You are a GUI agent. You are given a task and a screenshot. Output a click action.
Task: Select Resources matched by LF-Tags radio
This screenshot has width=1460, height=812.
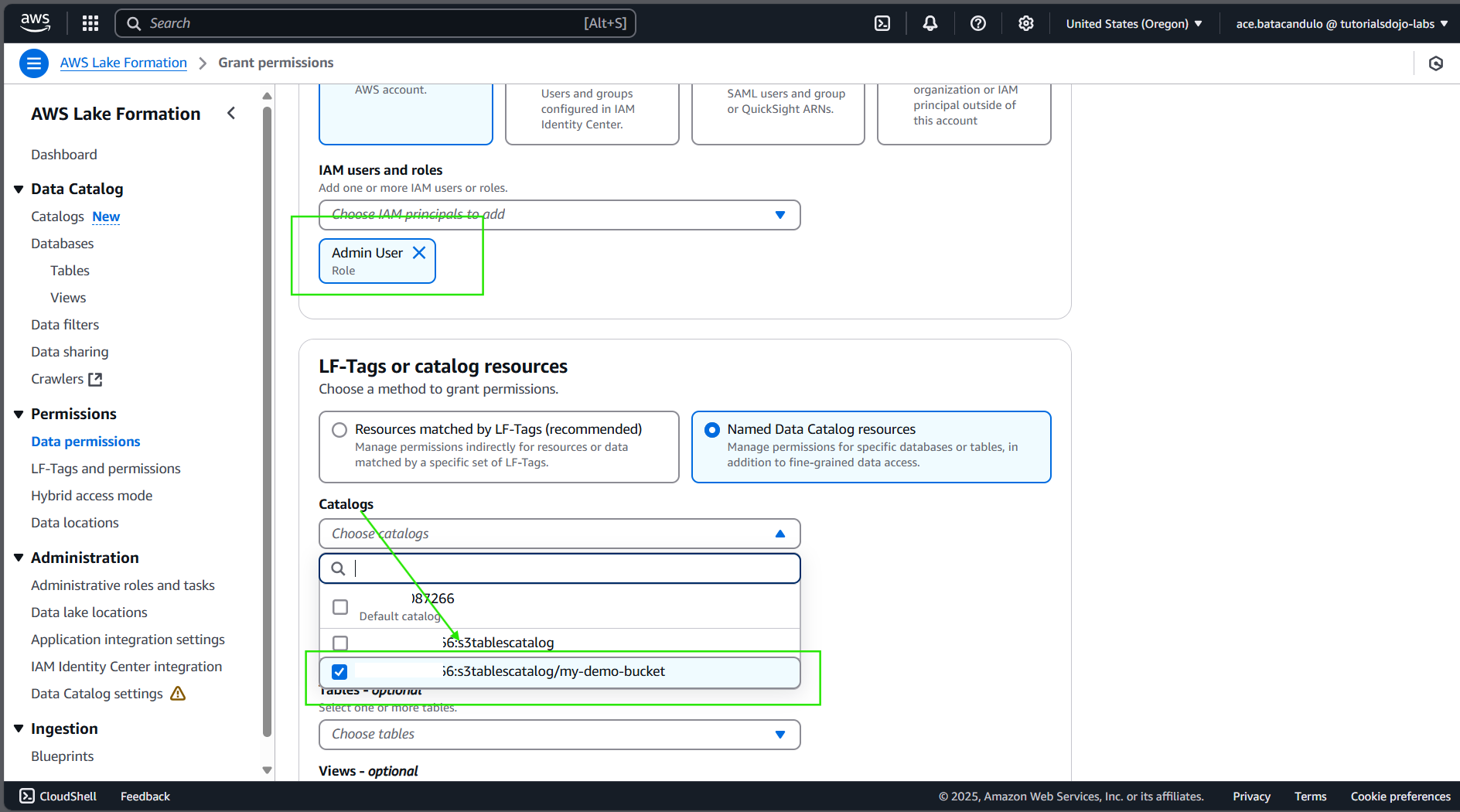point(339,430)
